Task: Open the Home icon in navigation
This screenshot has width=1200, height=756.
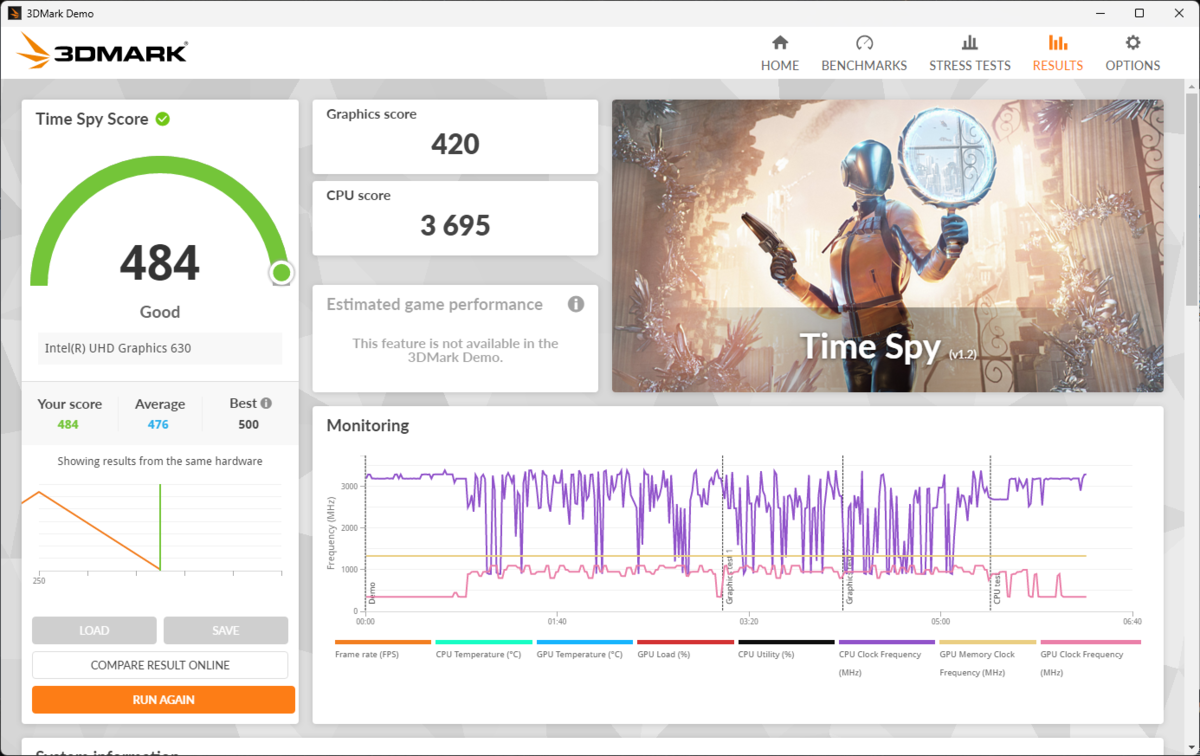Action: (780, 42)
